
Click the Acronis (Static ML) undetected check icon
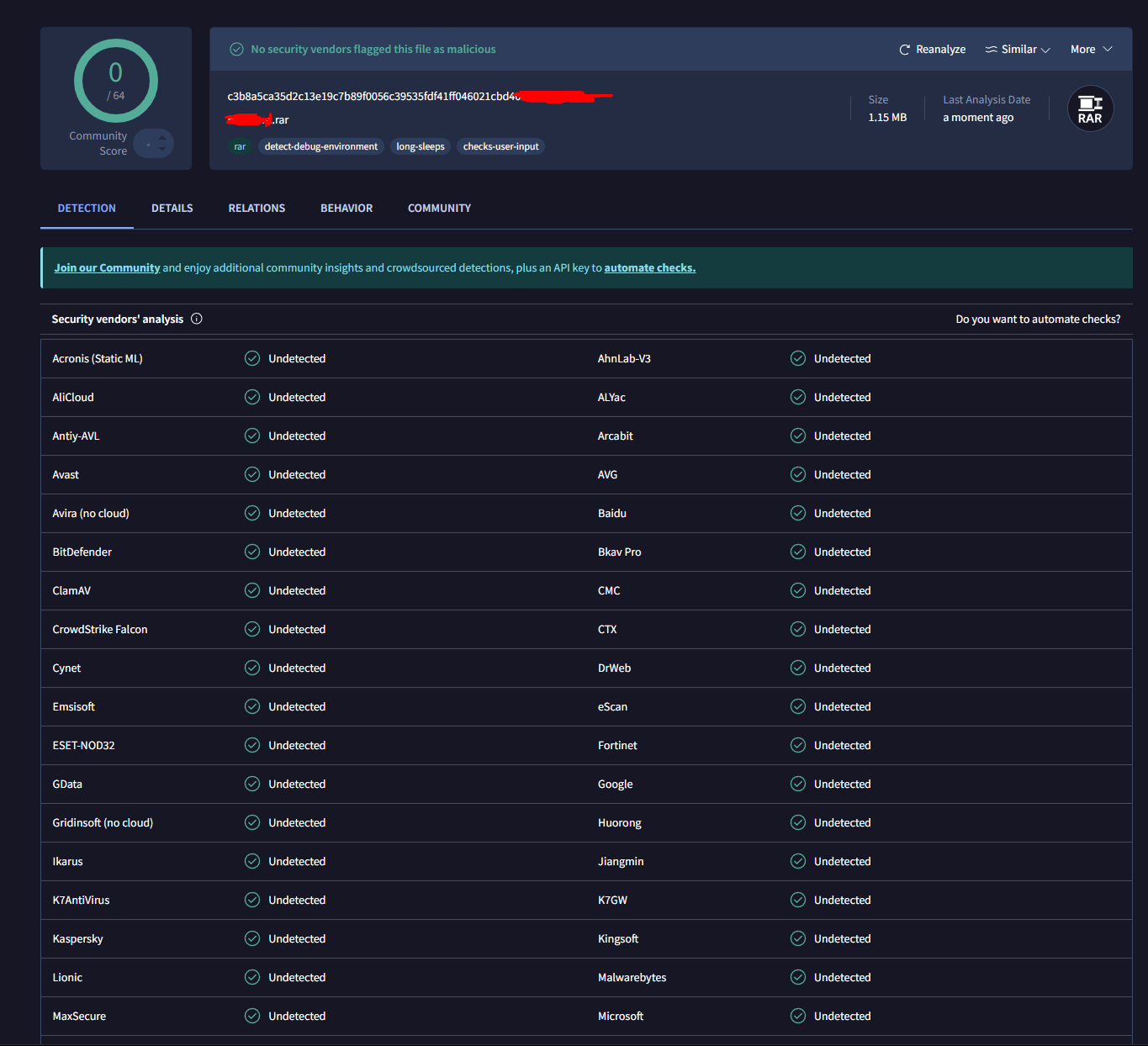click(x=252, y=358)
